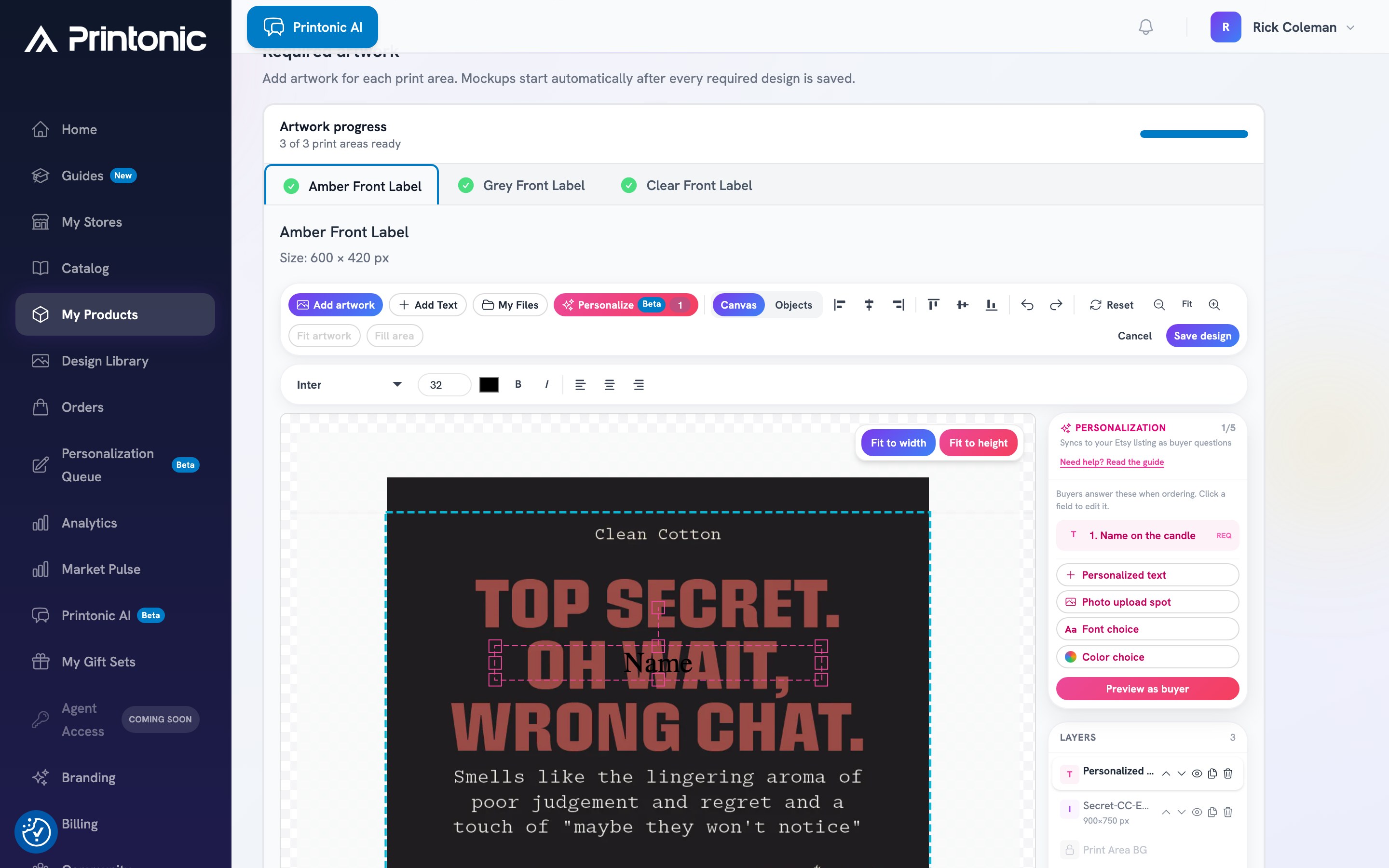
Task: Align objects to left edge
Action: pyautogui.click(x=840, y=305)
